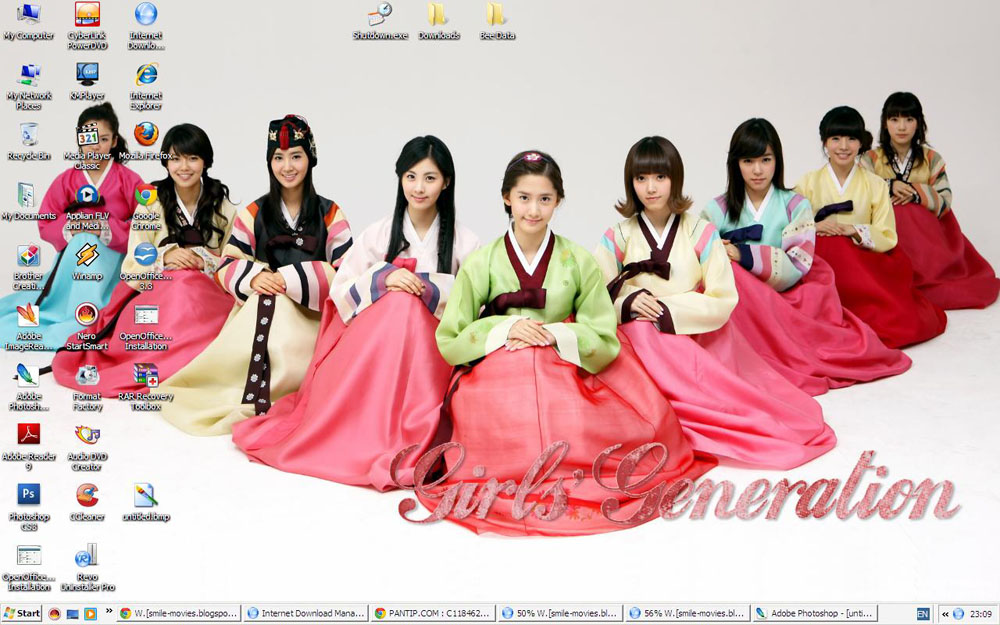Viewport: 1000px width, 625px height.
Task: Open the Start menu
Action: [22, 614]
